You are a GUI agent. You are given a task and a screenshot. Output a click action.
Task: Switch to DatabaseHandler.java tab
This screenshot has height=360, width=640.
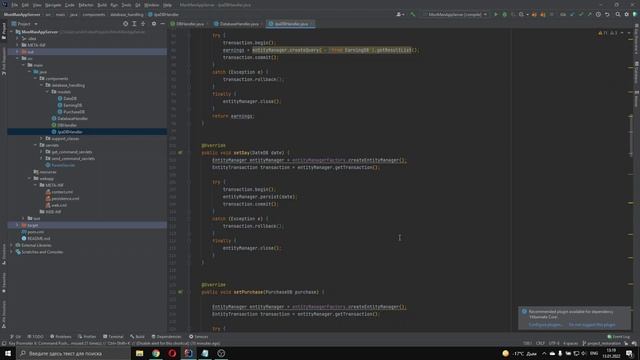point(238,24)
